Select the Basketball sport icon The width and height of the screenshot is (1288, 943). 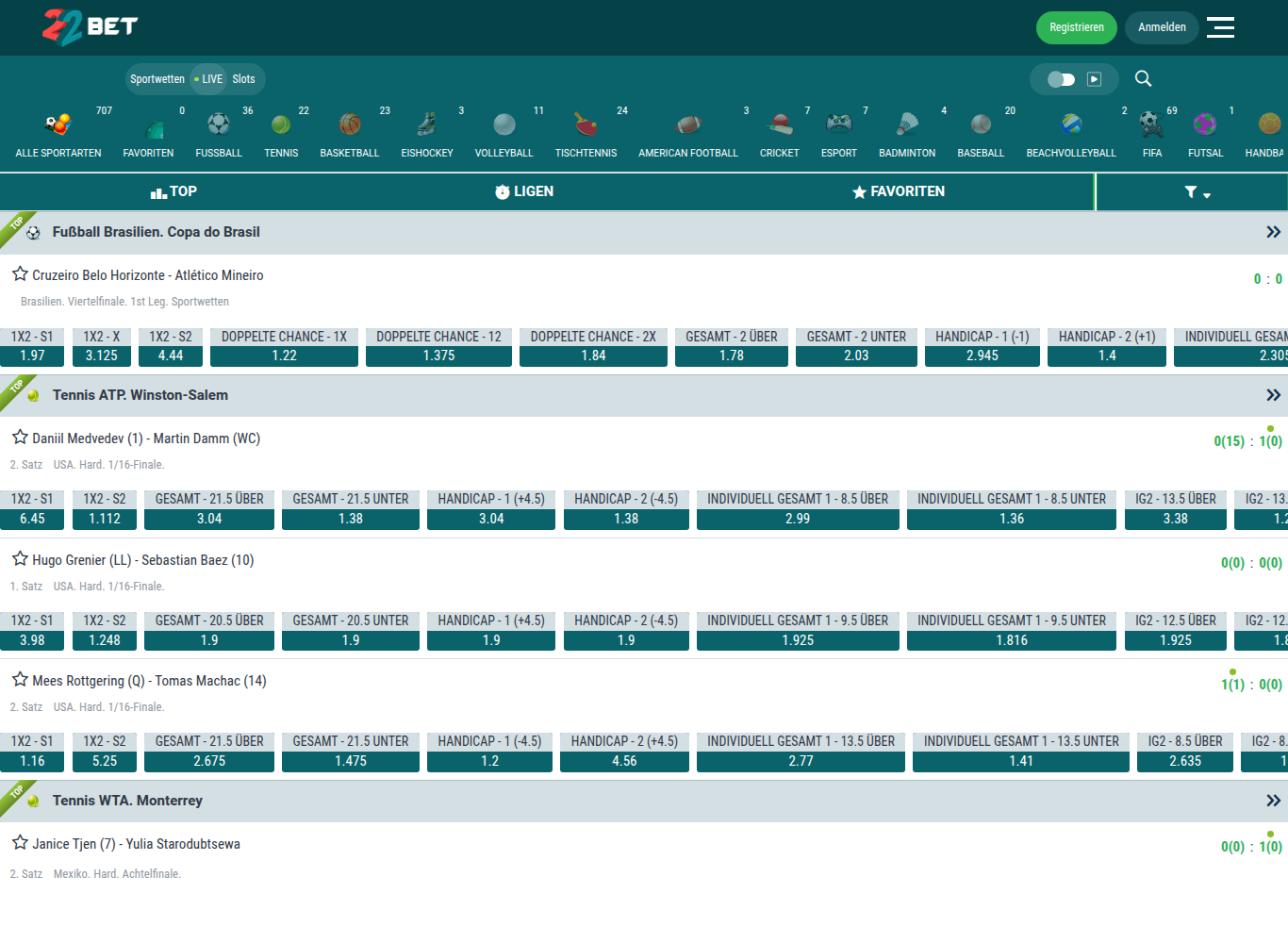coord(350,124)
